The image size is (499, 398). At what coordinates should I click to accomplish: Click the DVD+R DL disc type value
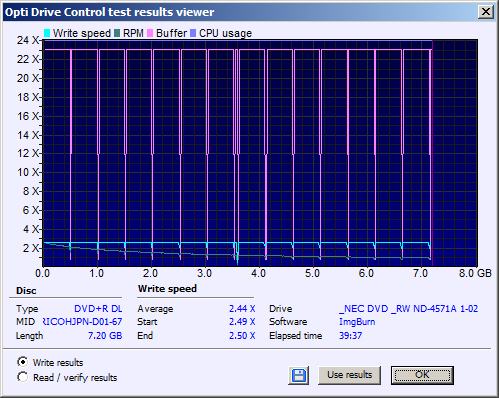[x=98, y=309]
